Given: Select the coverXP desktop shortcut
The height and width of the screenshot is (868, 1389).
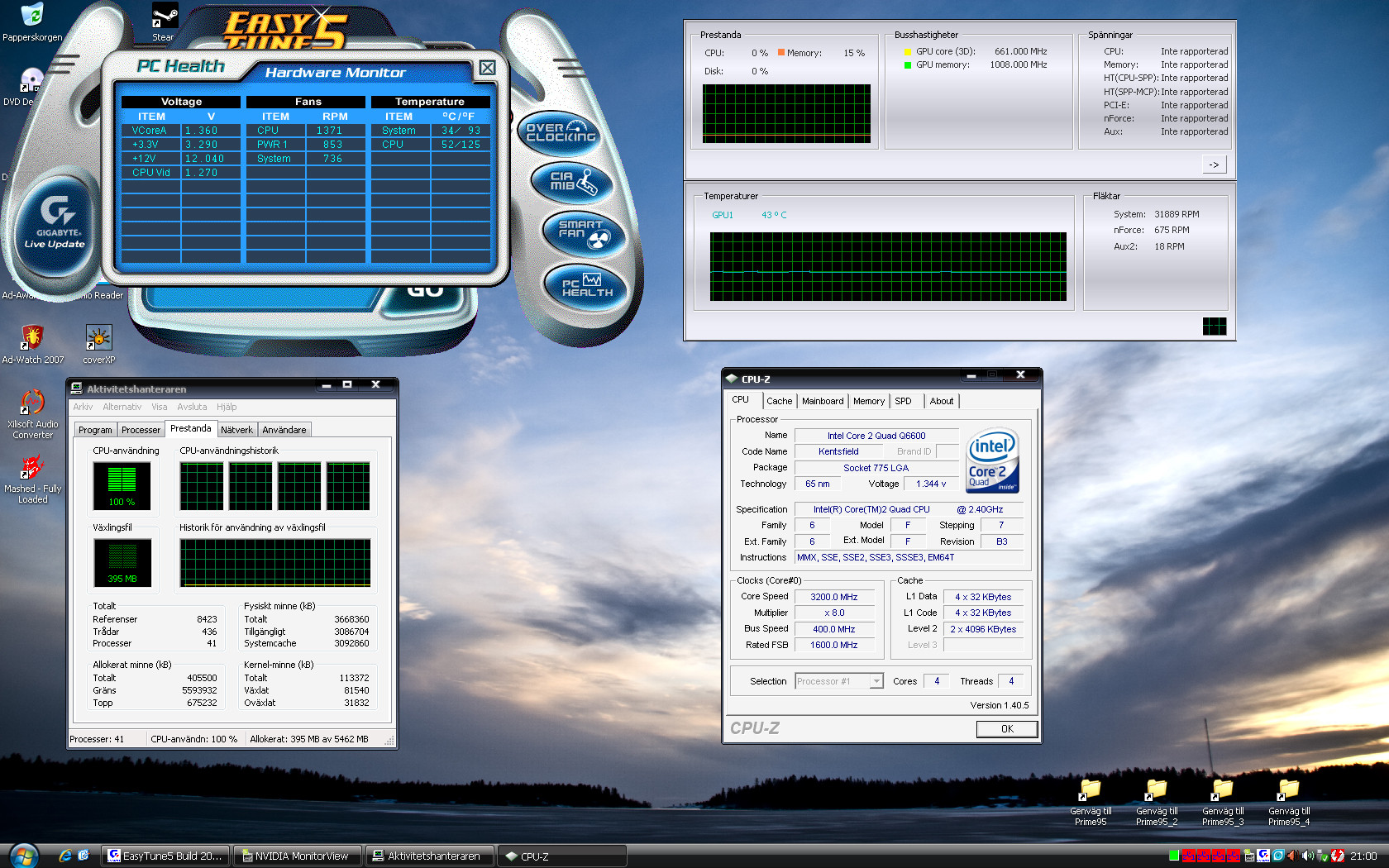Looking at the screenshot, I should (98, 343).
